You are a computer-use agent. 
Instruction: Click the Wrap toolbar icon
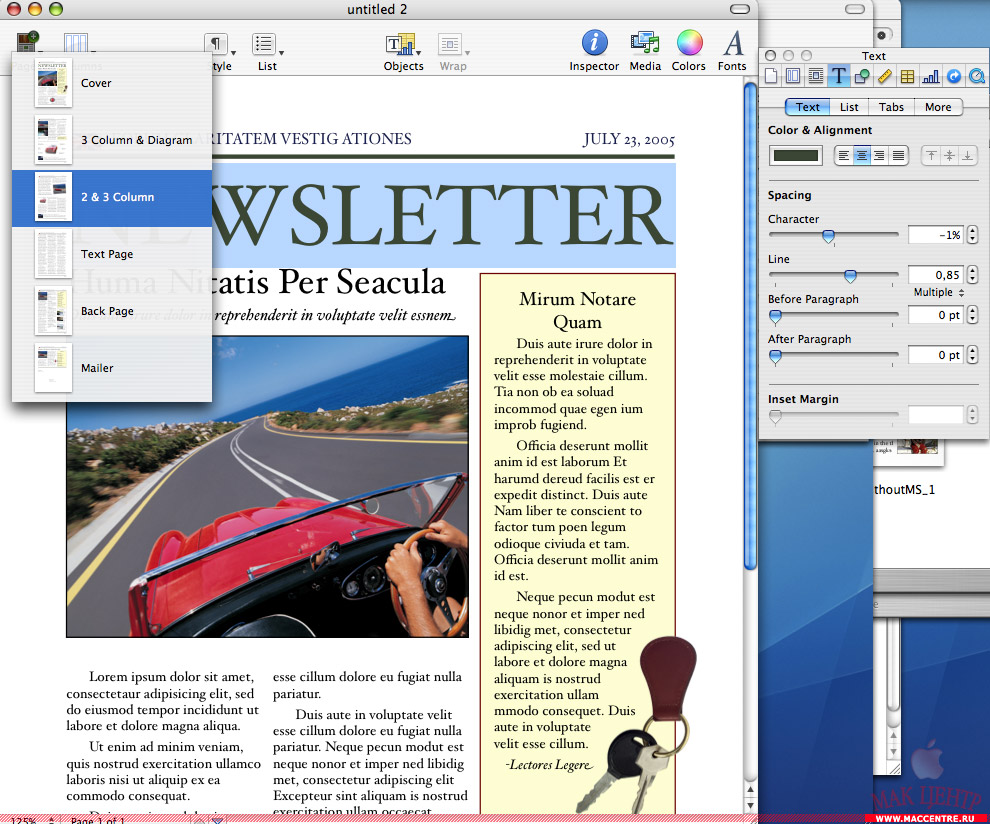click(x=450, y=44)
